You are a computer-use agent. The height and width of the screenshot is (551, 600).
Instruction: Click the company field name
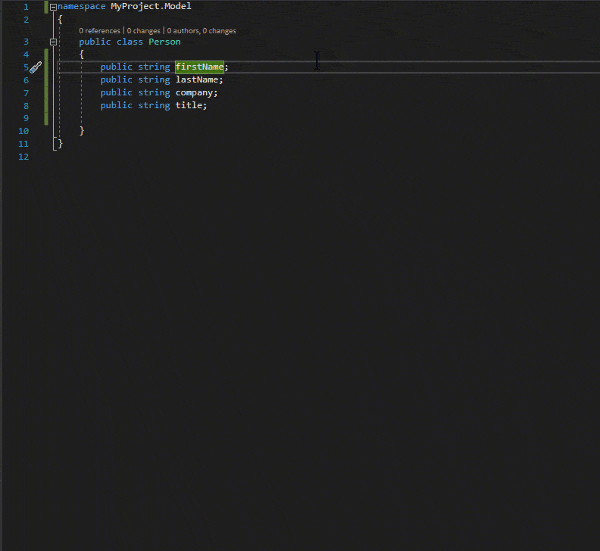click(x=194, y=93)
